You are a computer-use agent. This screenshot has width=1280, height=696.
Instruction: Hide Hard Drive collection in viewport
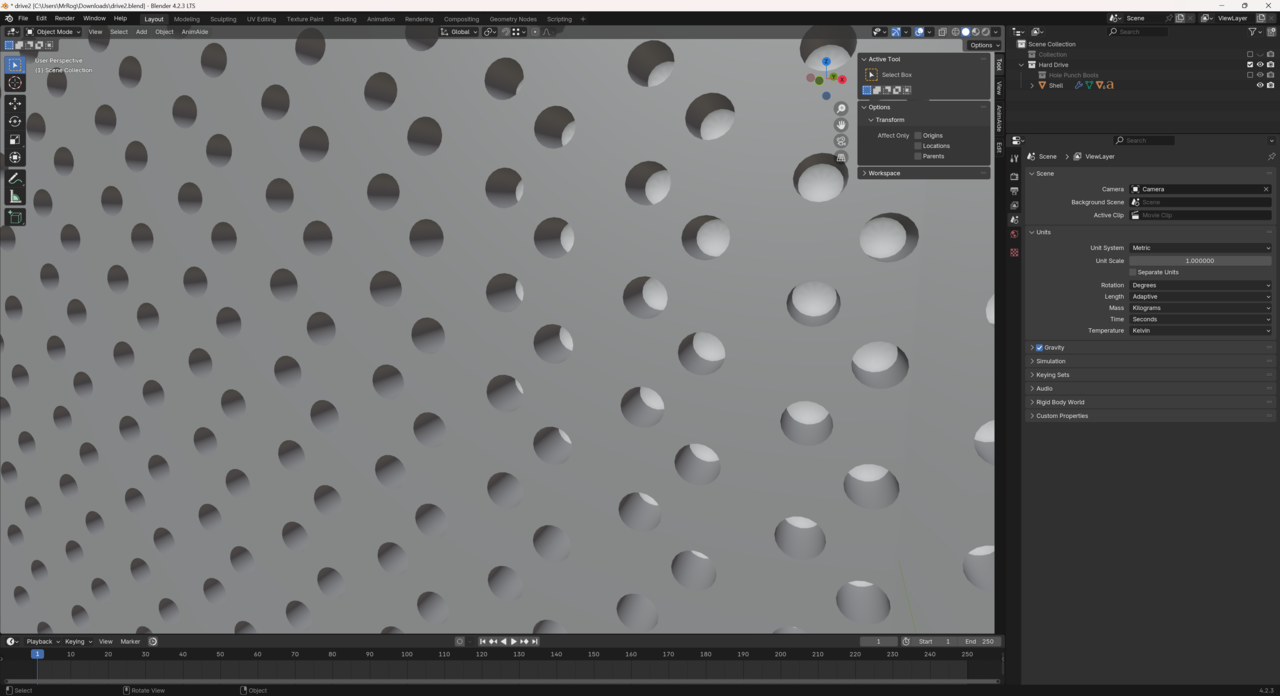pos(1260,65)
